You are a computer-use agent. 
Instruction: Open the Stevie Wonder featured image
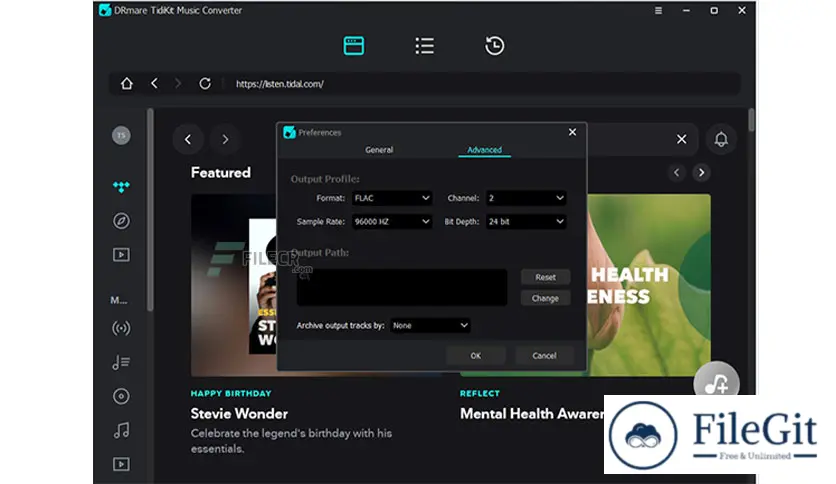click(234, 285)
